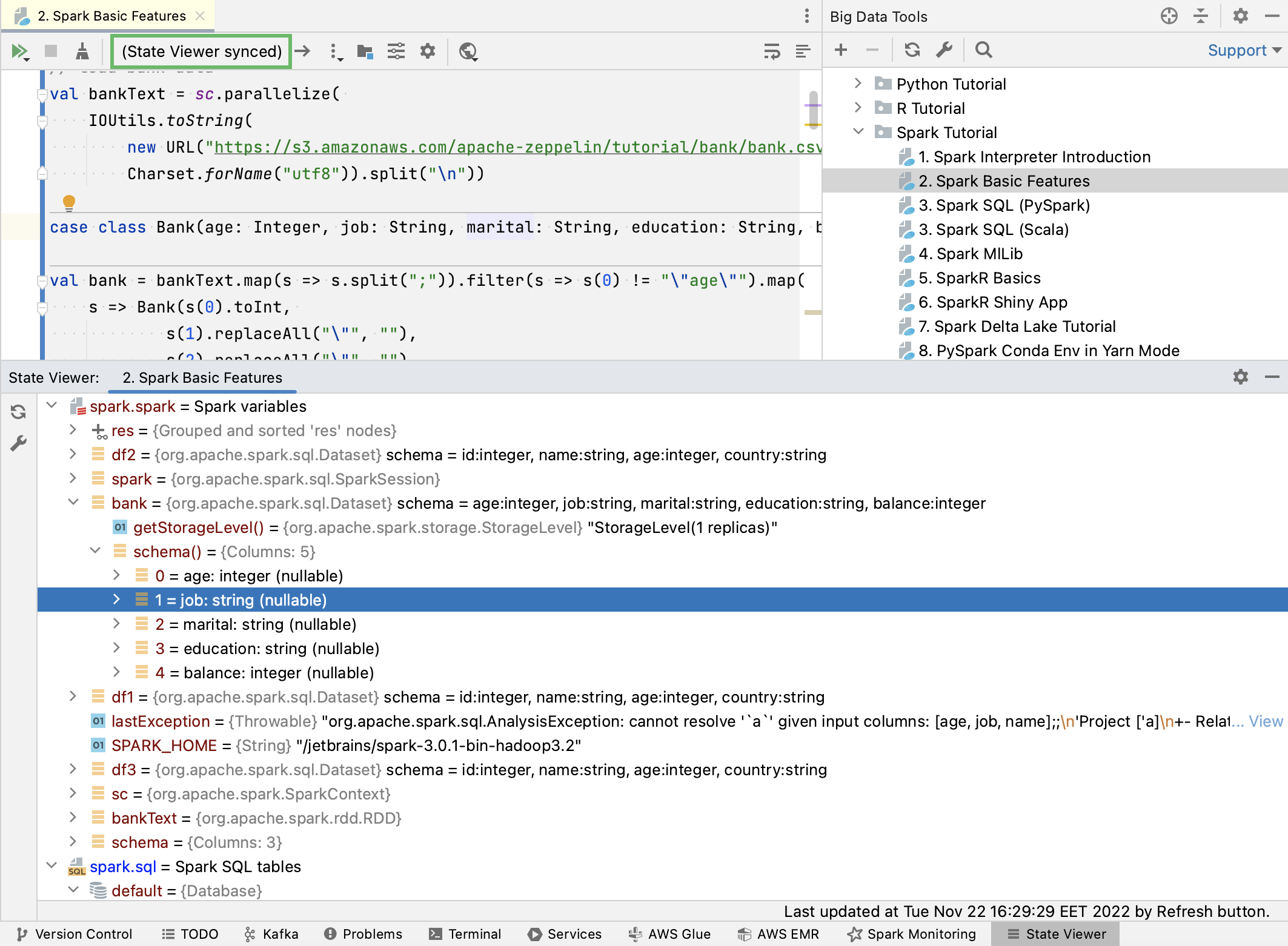Expand the 'res' grouped nodes entry
The width and height of the screenshot is (1288, 946).
coord(72,431)
